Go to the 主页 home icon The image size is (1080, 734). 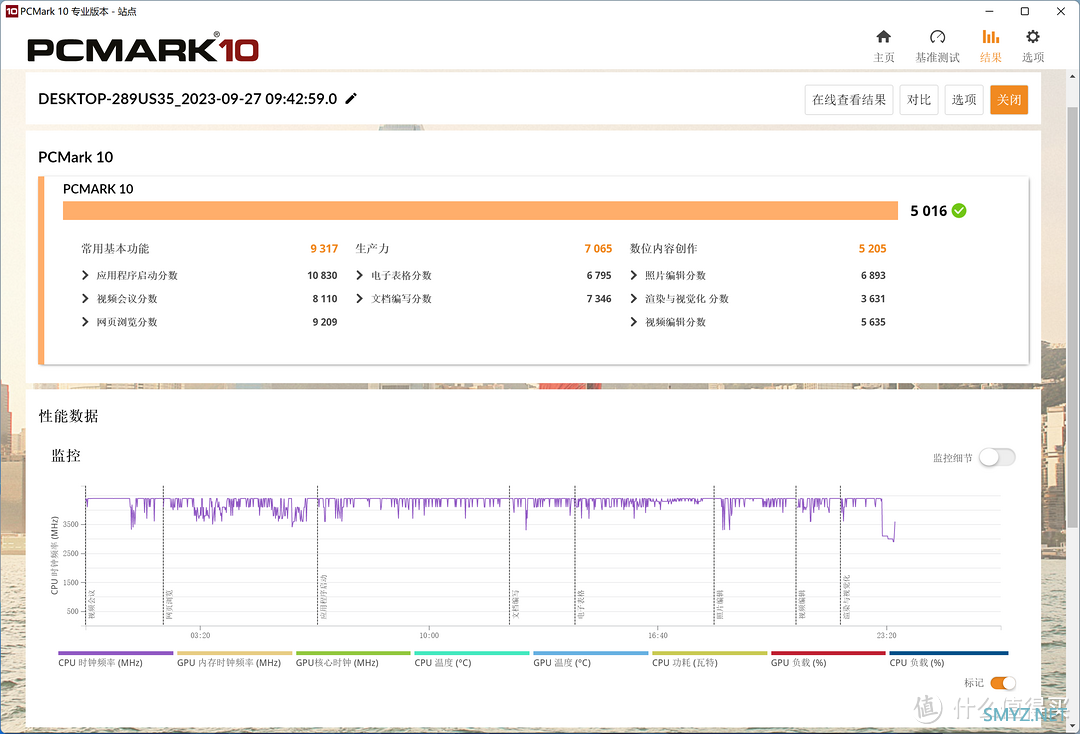pyautogui.click(x=884, y=36)
